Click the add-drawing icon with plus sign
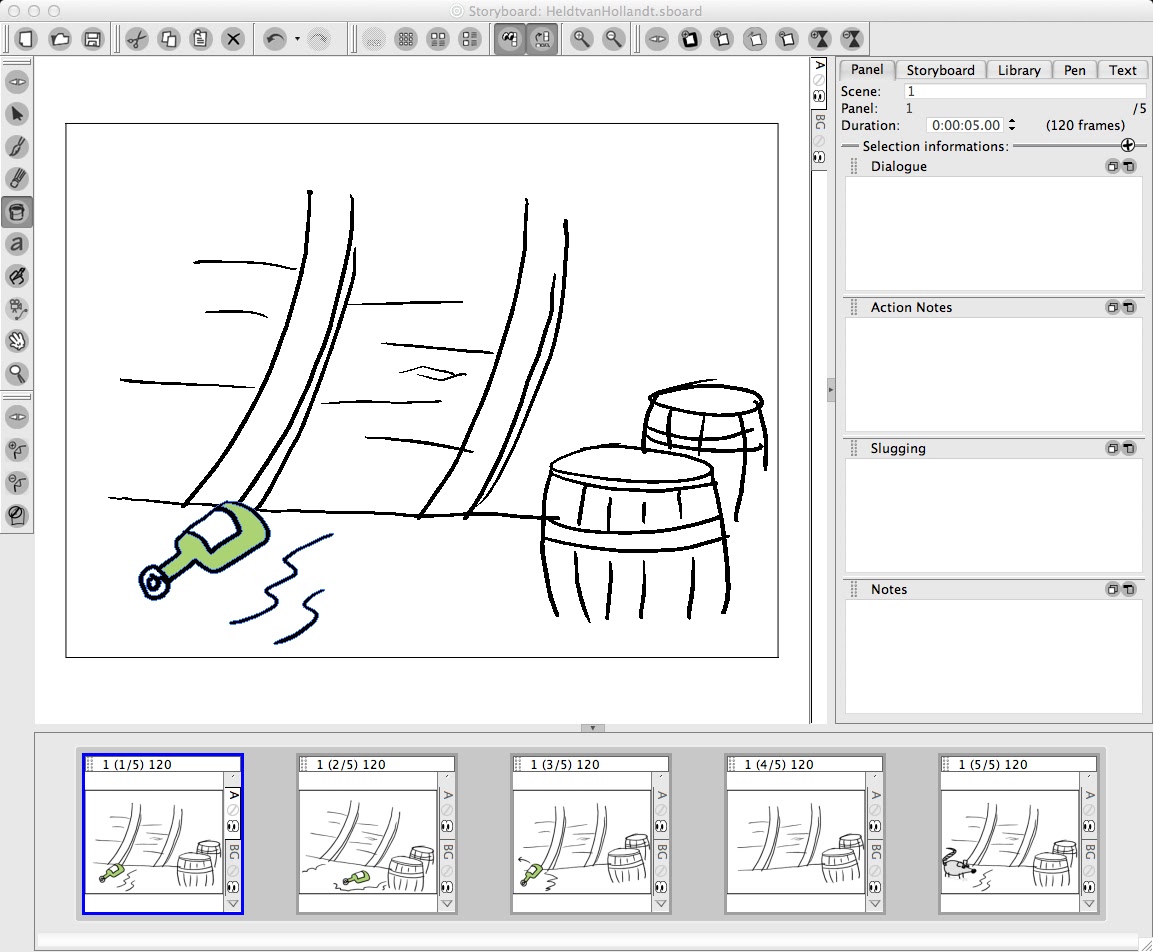The image size is (1153, 952). pyautogui.click(x=18, y=450)
